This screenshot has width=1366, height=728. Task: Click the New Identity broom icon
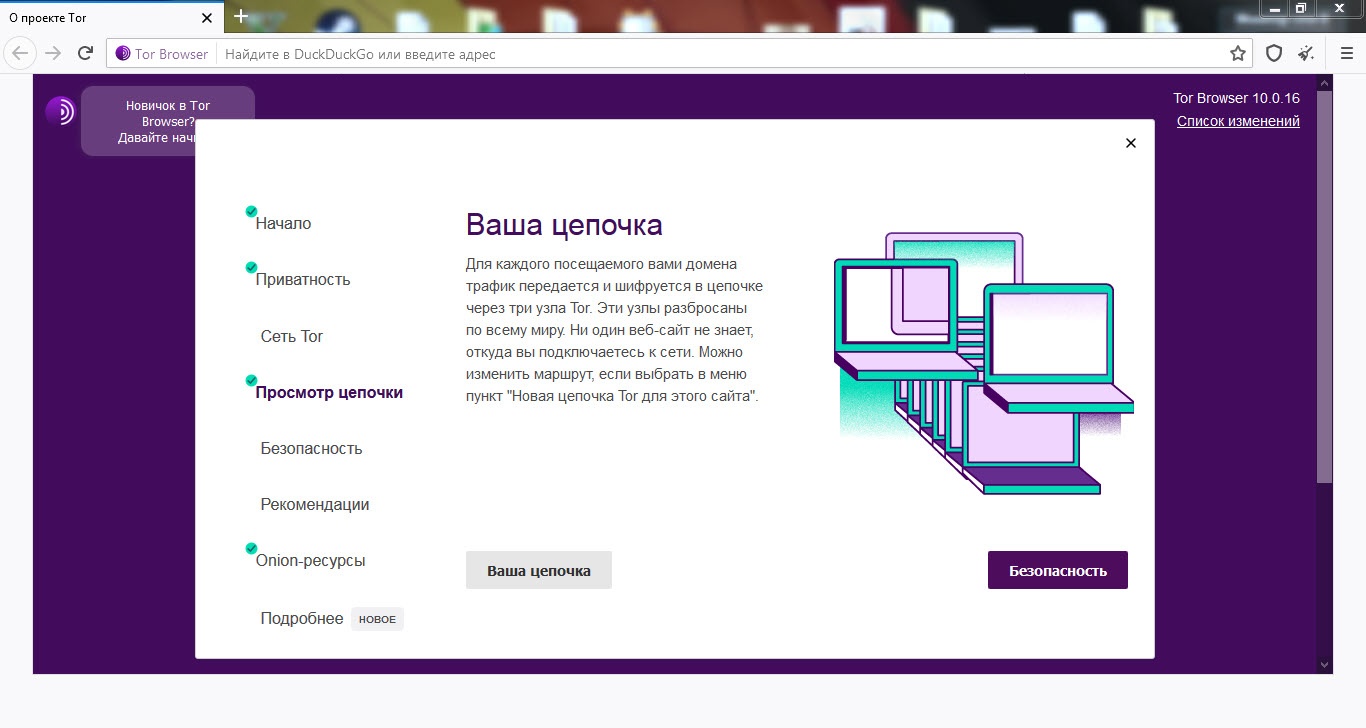1306,52
